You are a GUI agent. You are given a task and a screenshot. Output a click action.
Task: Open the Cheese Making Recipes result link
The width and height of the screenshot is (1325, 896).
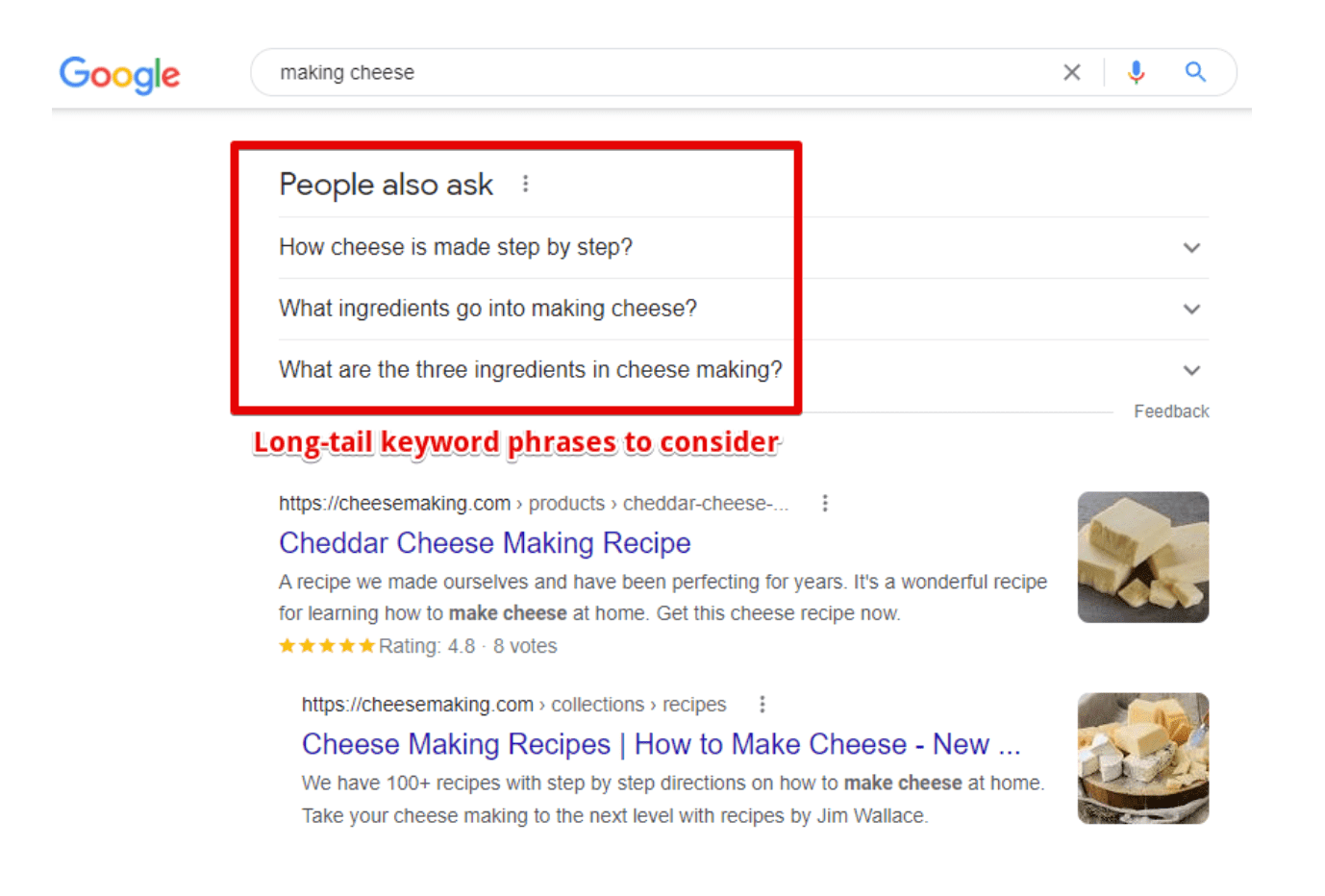point(661,744)
